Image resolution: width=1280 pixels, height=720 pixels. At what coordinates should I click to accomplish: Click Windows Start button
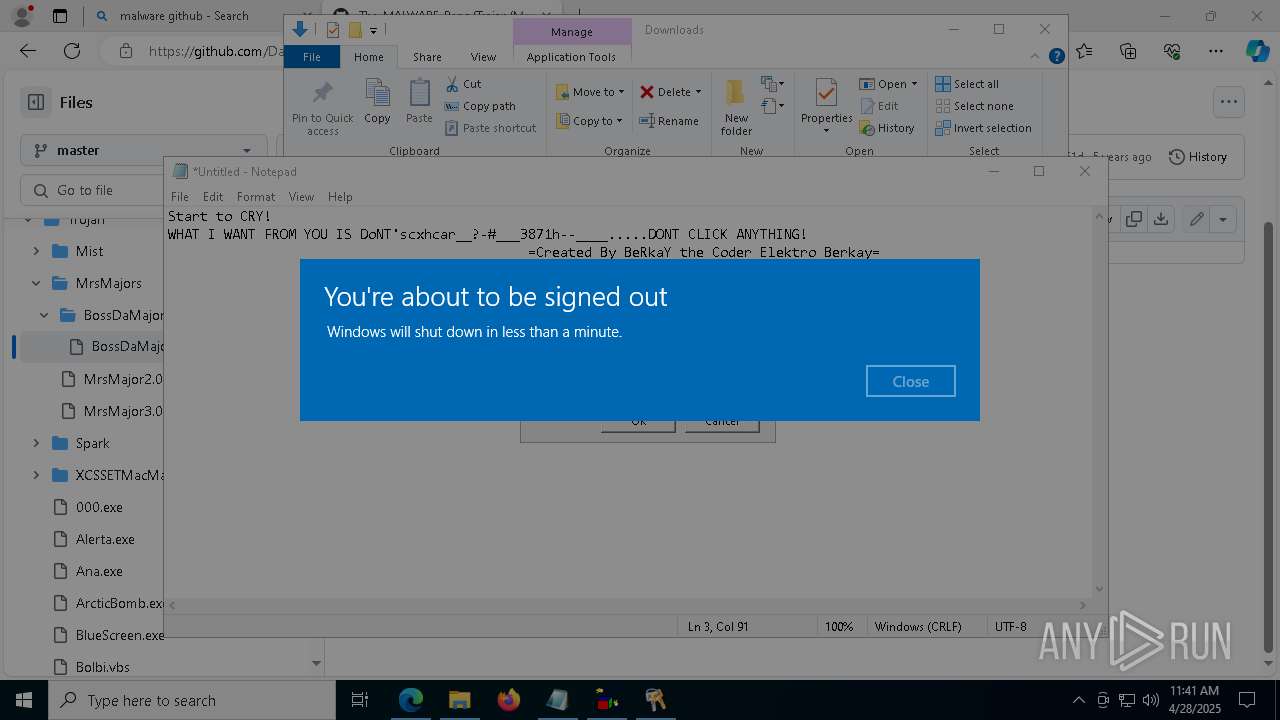(x=24, y=700)
